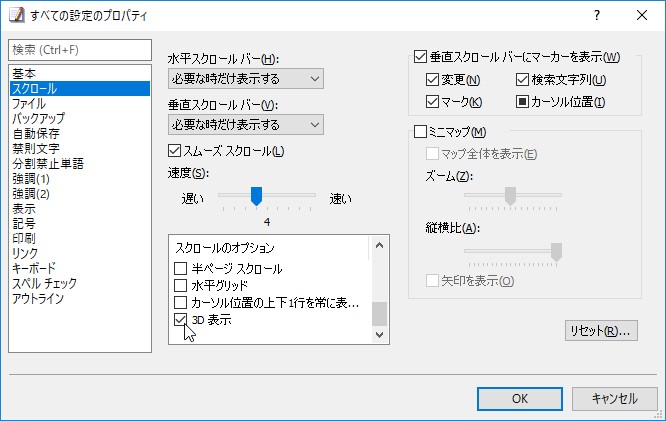Open the 自動保存 category
The width and height of the screenshot is (666, 421).
click(x=80, y=133)
